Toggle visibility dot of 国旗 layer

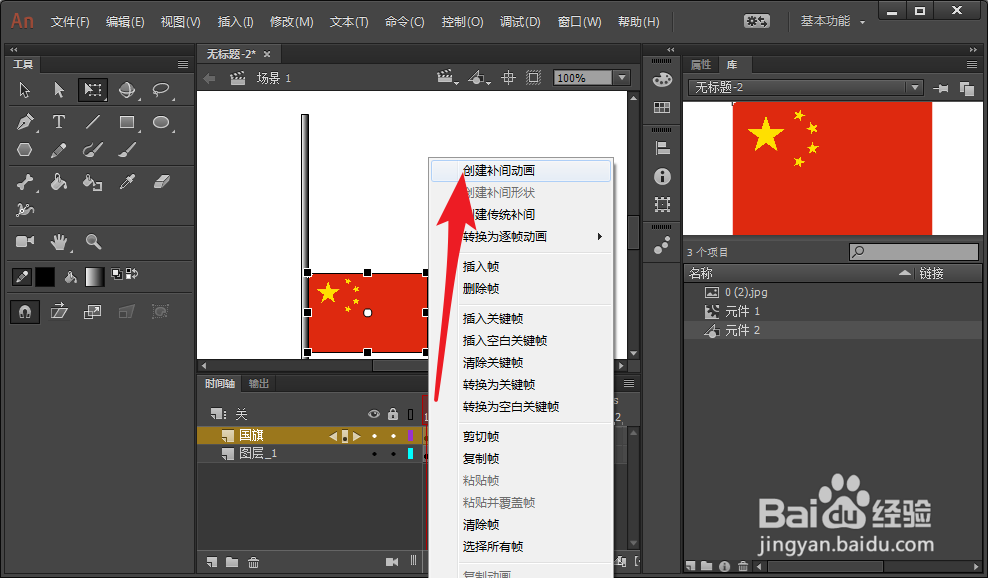[374, 436]
